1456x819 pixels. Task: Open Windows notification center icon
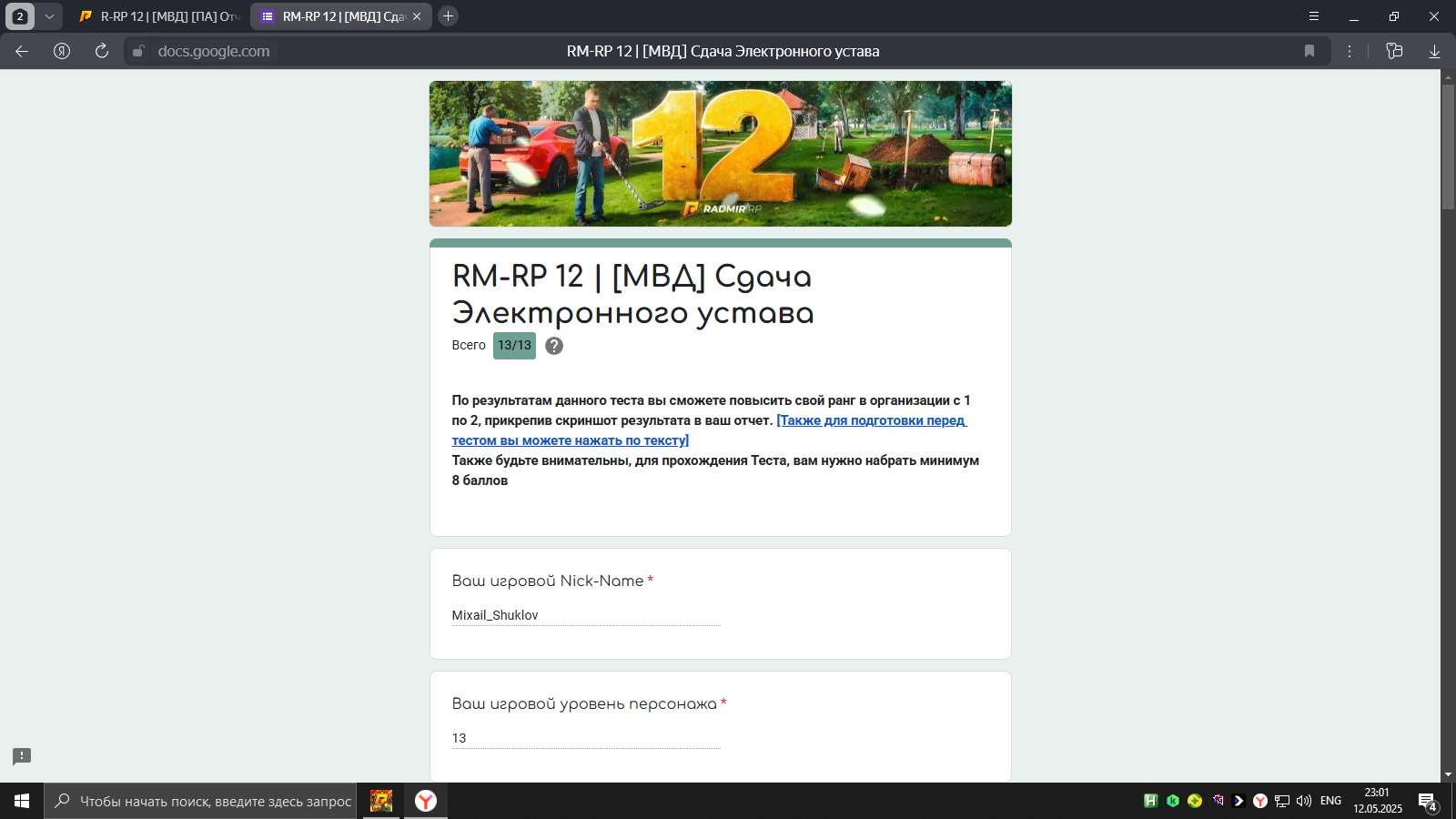coord(1428,801)
